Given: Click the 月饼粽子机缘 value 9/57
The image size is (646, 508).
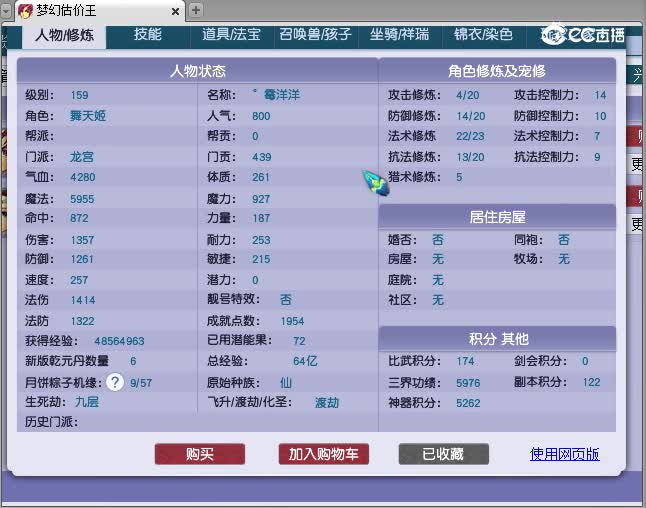Looking at the screenshot, I should (x=141, y=383).
